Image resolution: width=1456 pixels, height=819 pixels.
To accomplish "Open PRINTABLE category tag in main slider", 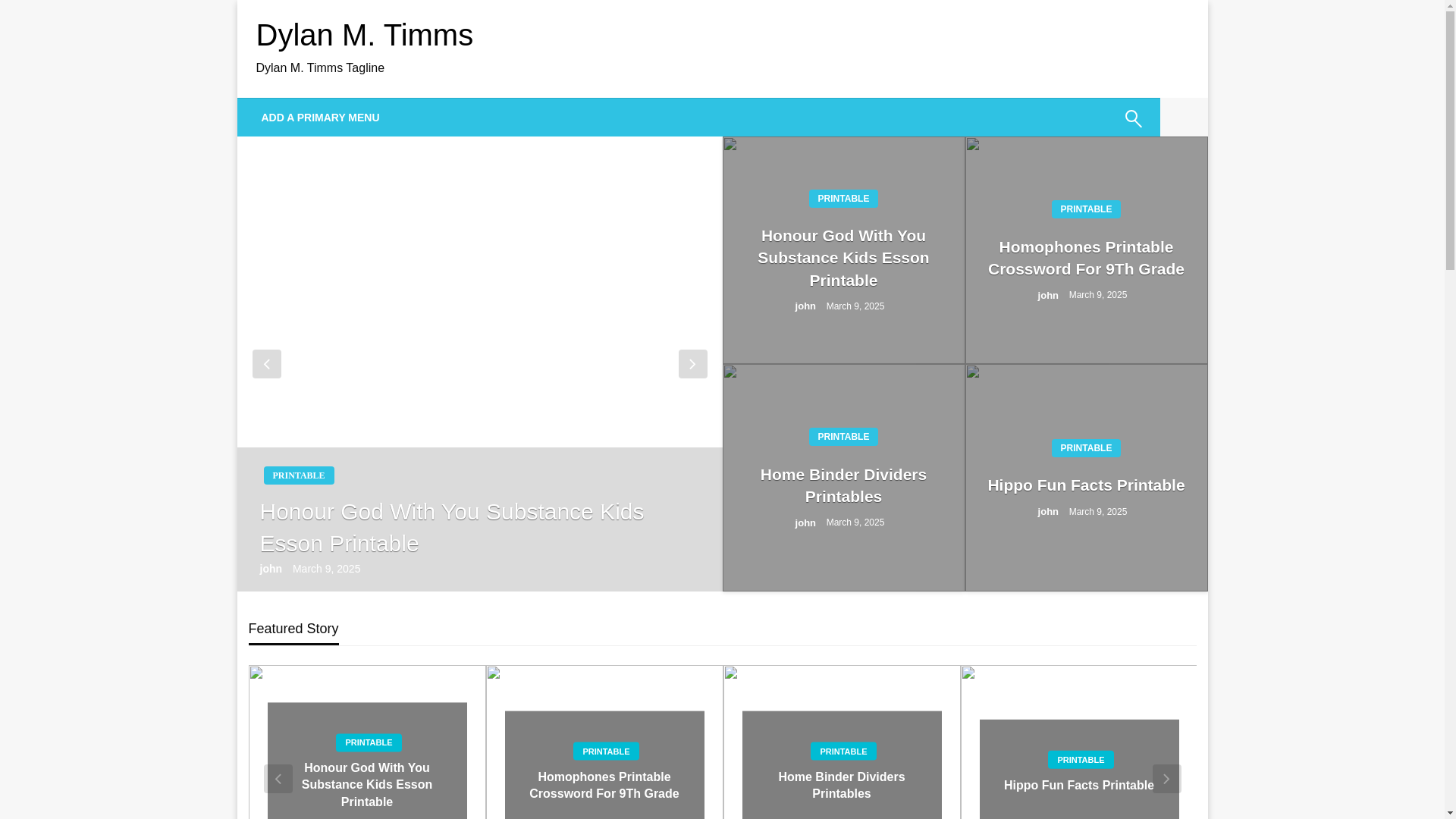I will coord(299,475).
